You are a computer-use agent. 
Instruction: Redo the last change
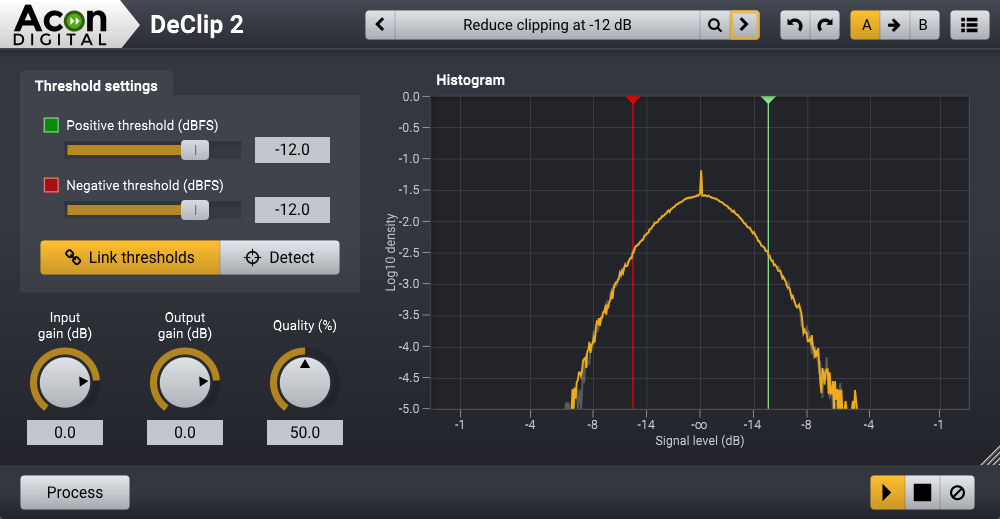coord(825,25)
